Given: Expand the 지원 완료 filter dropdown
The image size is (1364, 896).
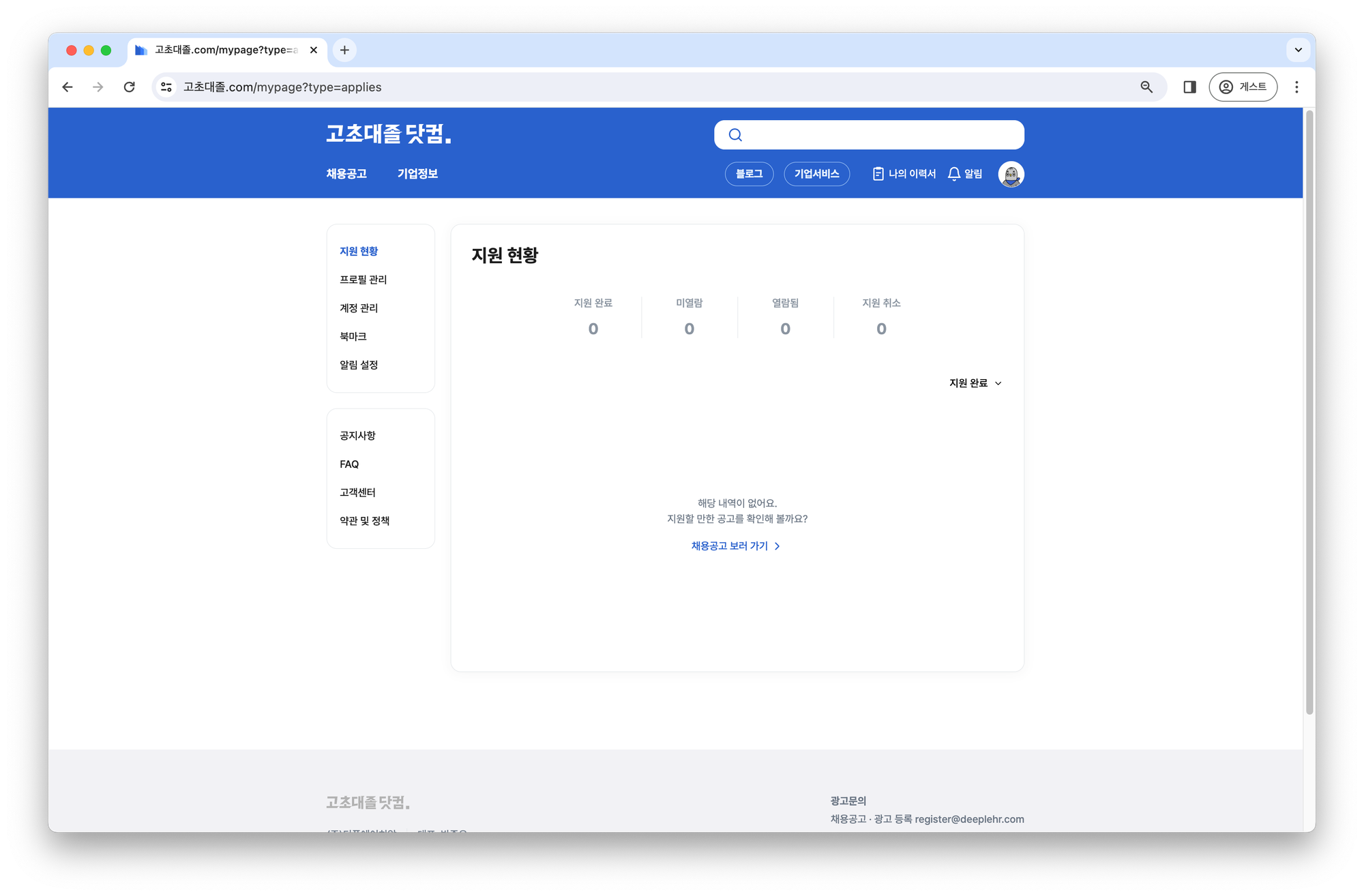Looking at the screenshot, I should [x=975, y=383].
